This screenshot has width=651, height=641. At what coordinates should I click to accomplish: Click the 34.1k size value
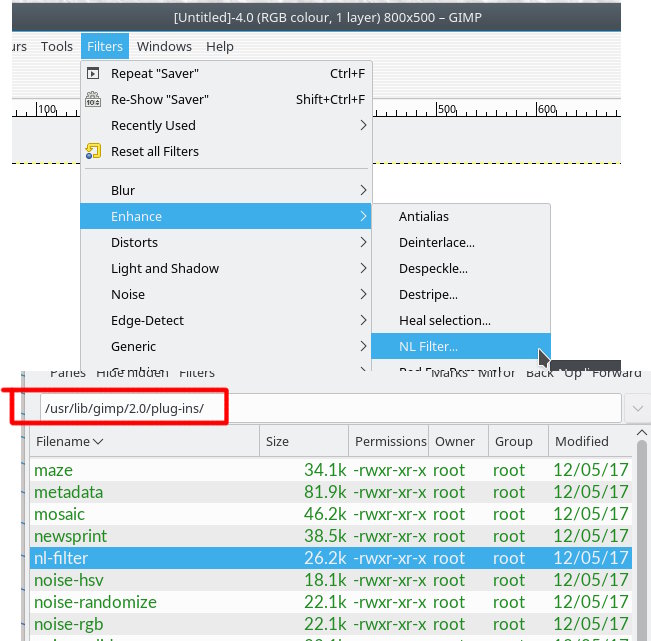[325, 470]
